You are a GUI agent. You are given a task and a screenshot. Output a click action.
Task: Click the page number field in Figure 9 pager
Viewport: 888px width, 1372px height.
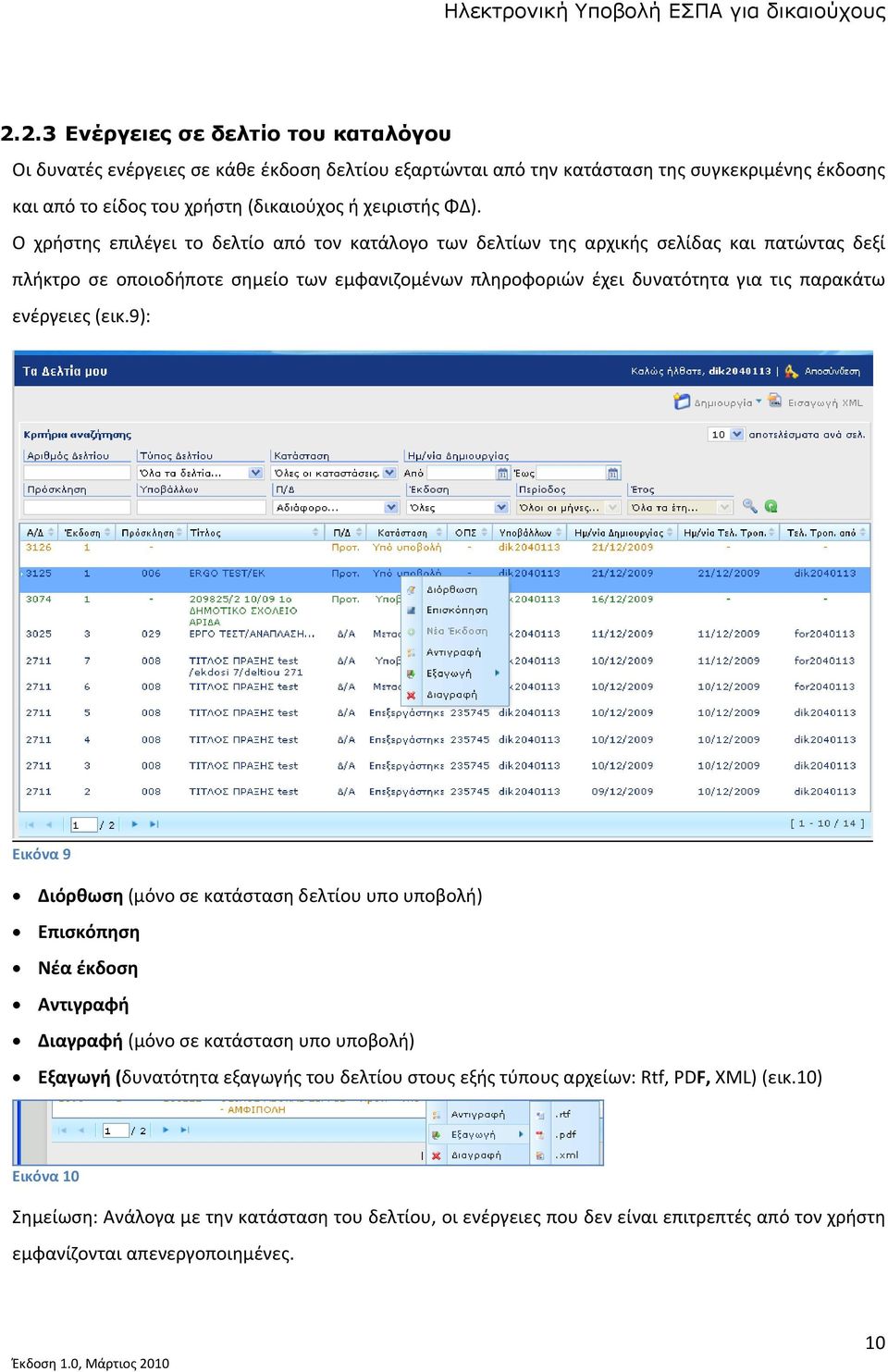(x=84, y=824)
